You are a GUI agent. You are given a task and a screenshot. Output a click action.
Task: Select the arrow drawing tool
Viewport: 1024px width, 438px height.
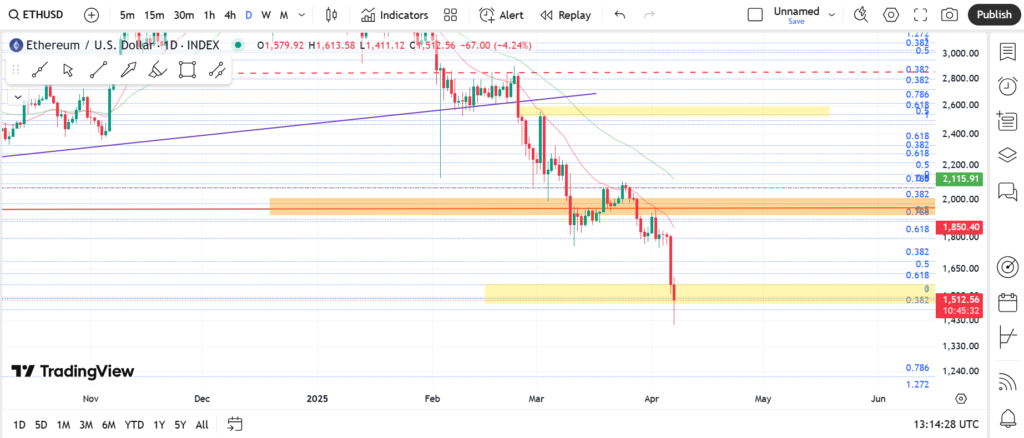[128, 69]
